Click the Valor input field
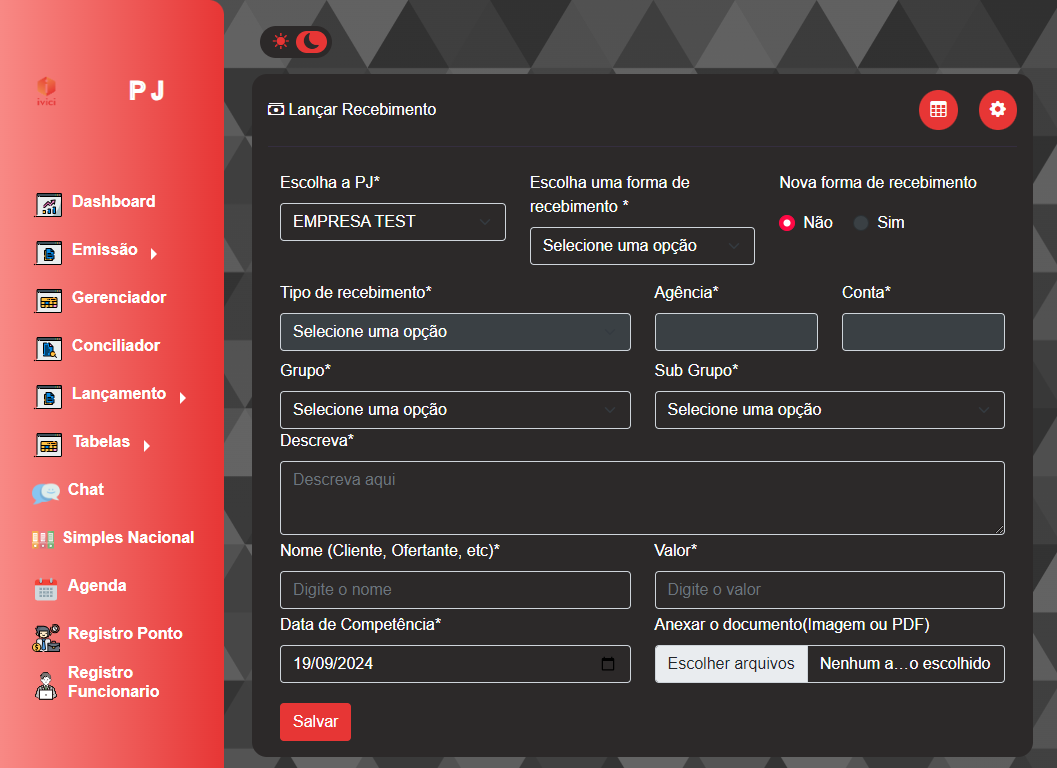The height and width of the screenshot is (768, 1057). tap(829, 590)
